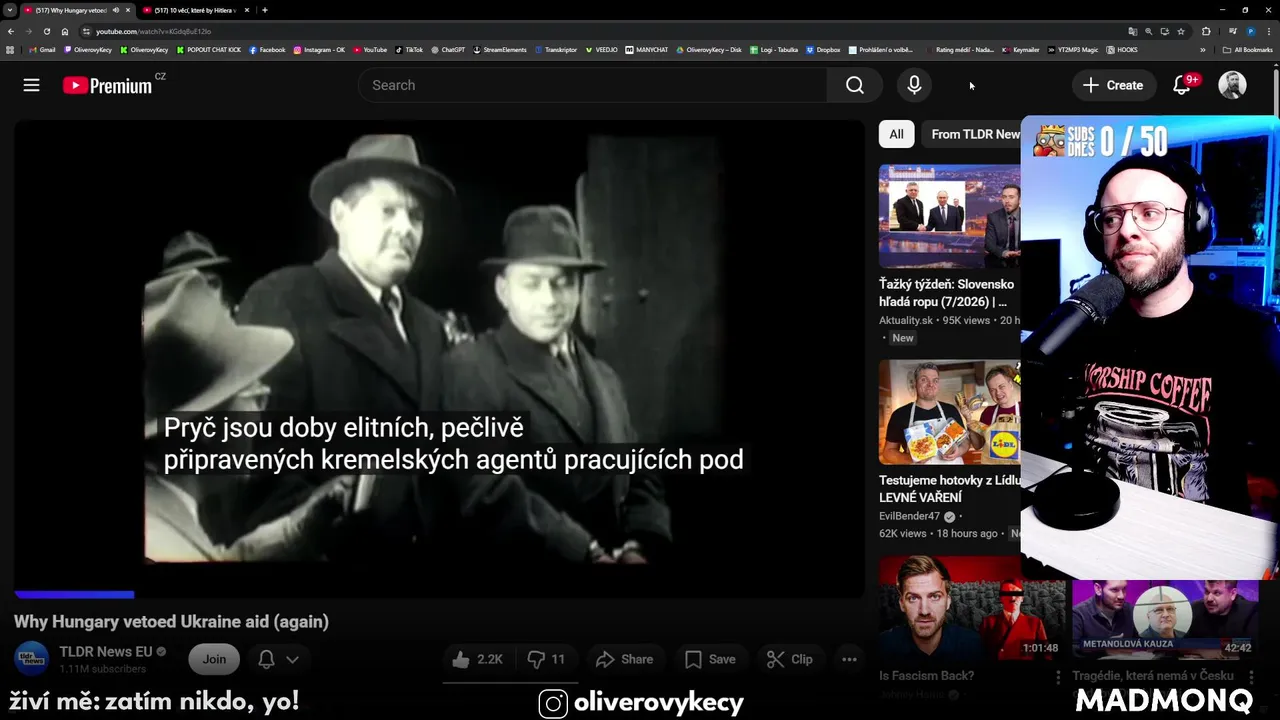Open Testujeme hotovky z Lidlu title
This screenshot has height=720, width=1280.
[950, 488]
